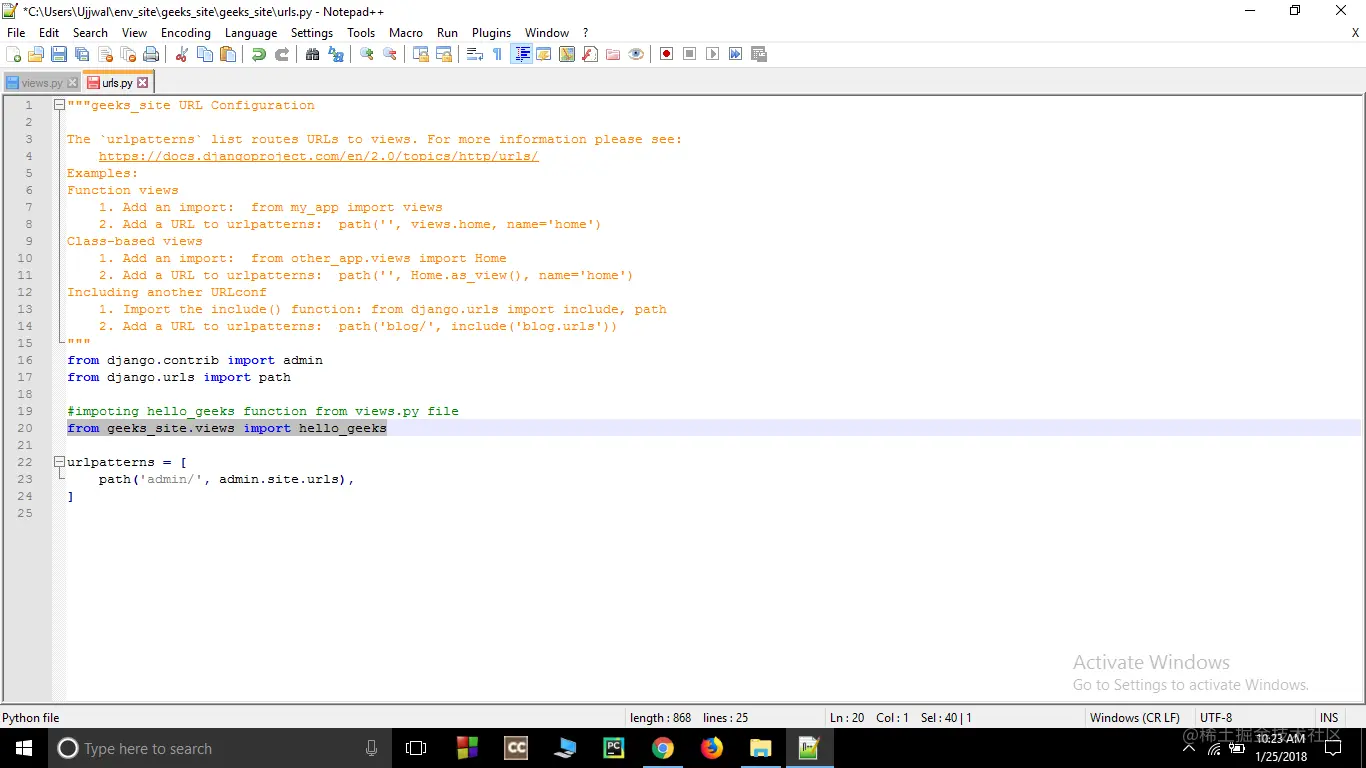Open the ? help menu
1366x768 pixels.
click(x=586, y=33)
